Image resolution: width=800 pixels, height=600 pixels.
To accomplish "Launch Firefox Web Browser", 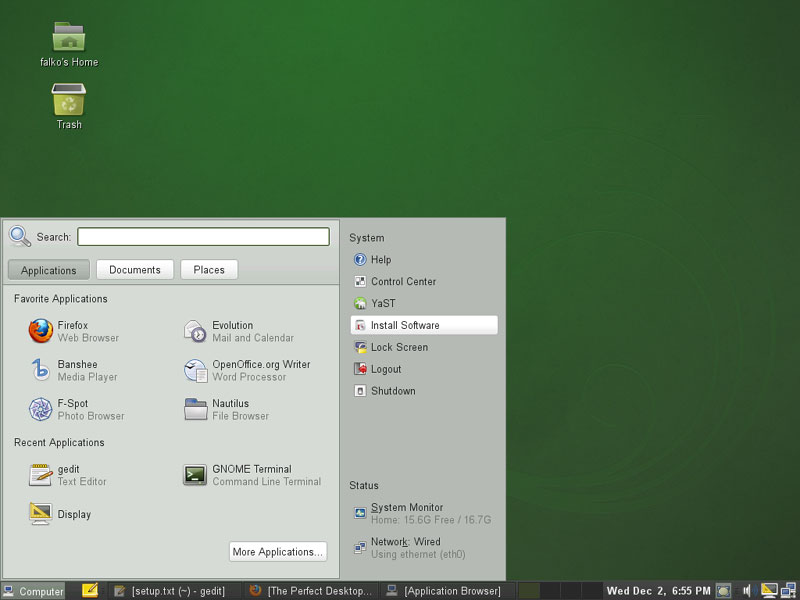I will pos(74,331).
